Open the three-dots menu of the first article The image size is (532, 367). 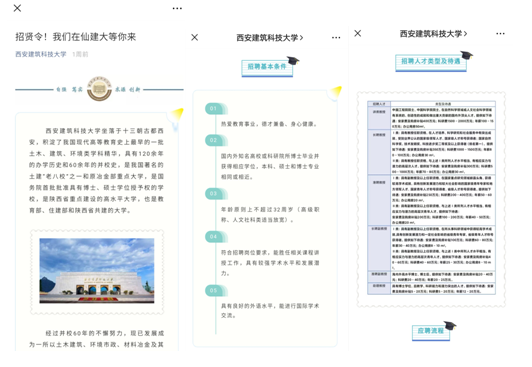[177, 8]
